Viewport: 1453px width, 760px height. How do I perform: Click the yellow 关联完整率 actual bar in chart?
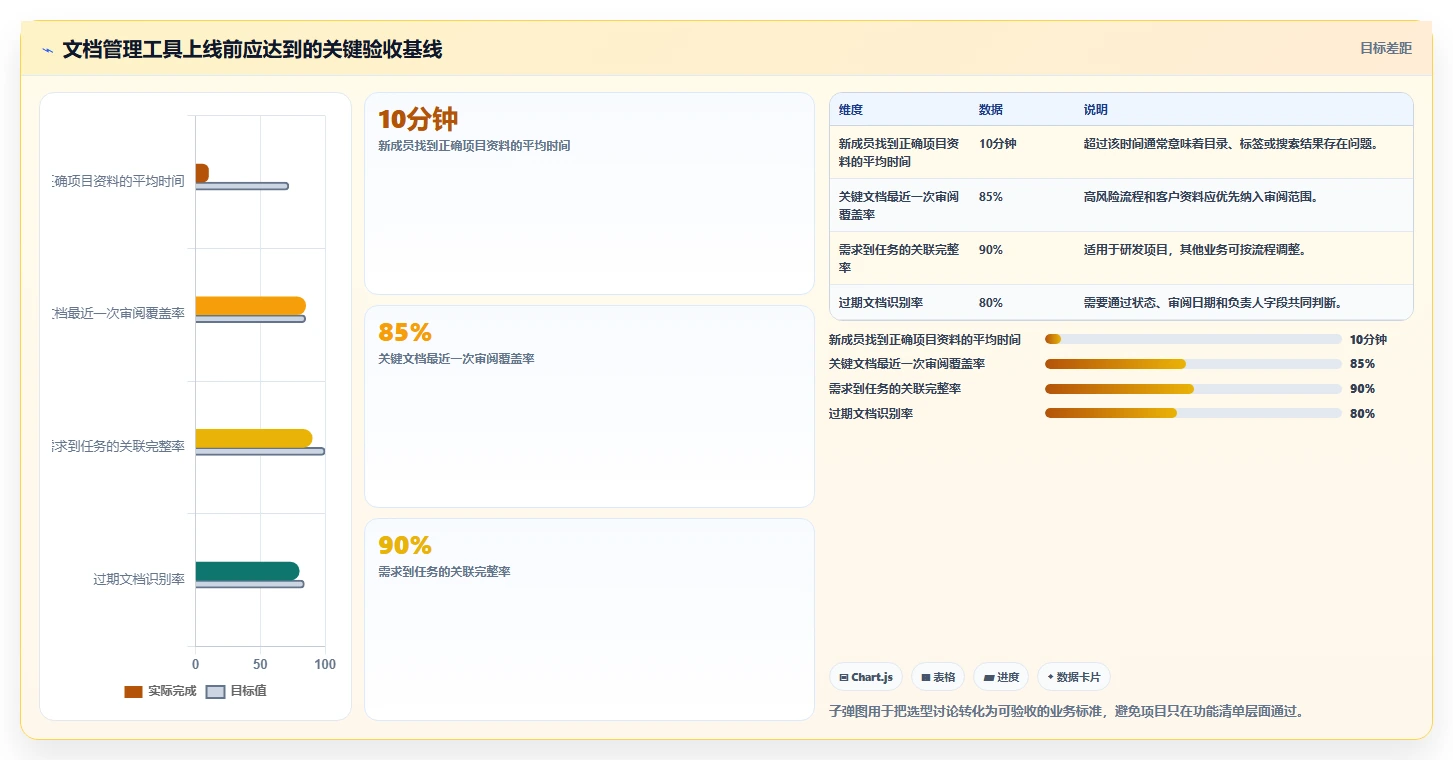pyautogui.click(x=254, y=438)
